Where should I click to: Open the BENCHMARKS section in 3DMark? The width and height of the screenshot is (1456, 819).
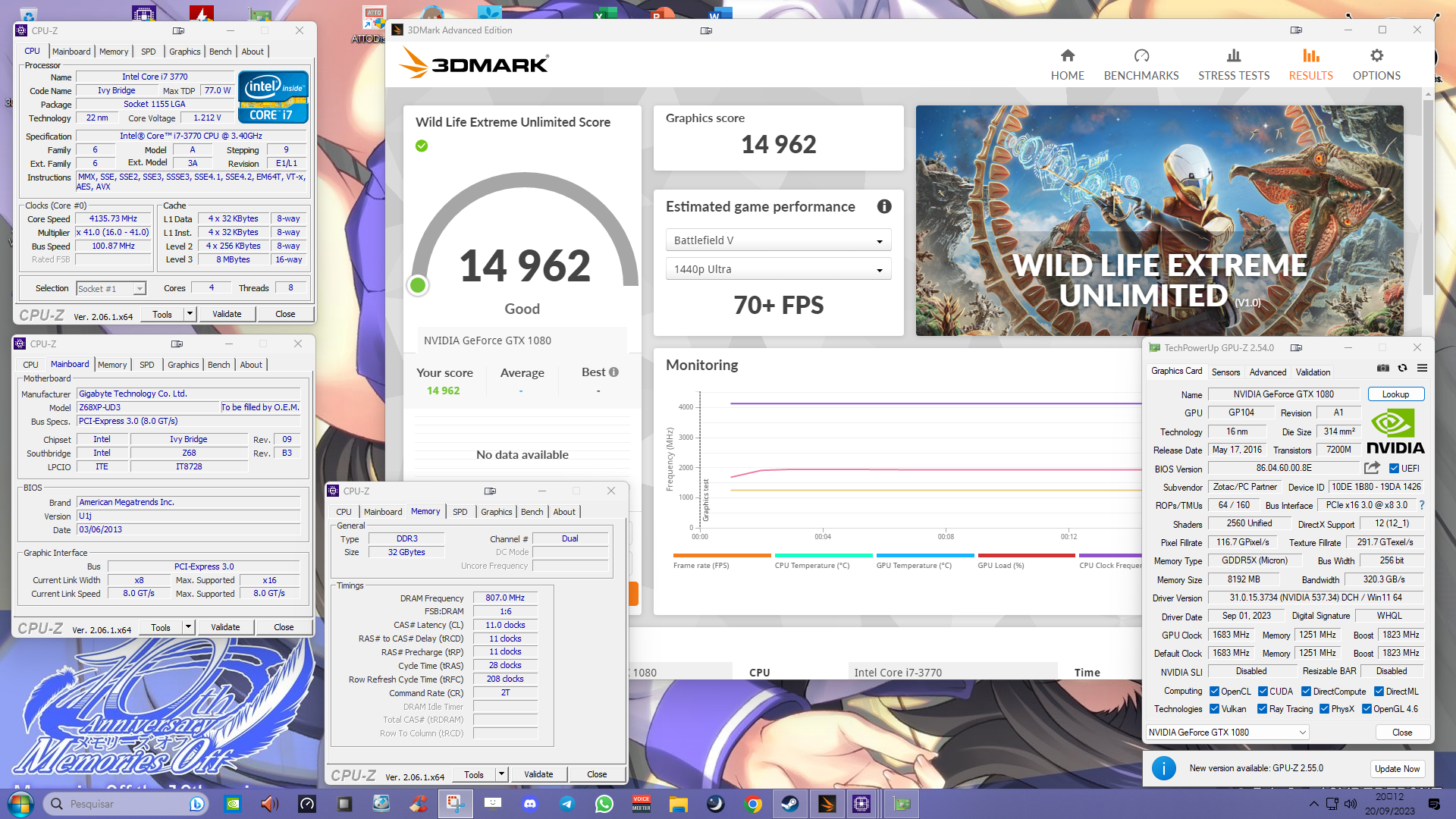coord(1141,64)
